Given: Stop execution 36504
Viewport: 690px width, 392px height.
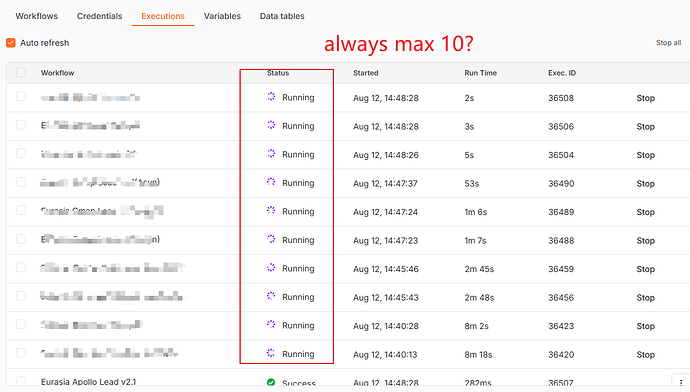Looking at the screenshot, I should (646, 155).
